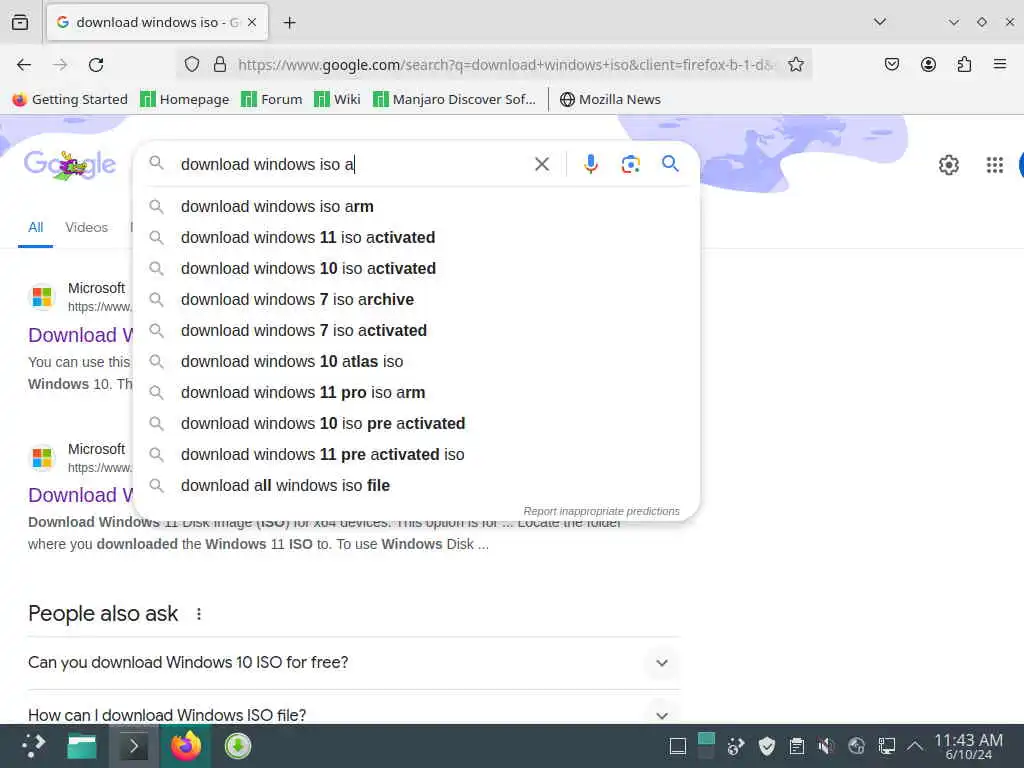Open the extensions panel
The width and height of the screenshot is (1024, 768).
point(964,64)
